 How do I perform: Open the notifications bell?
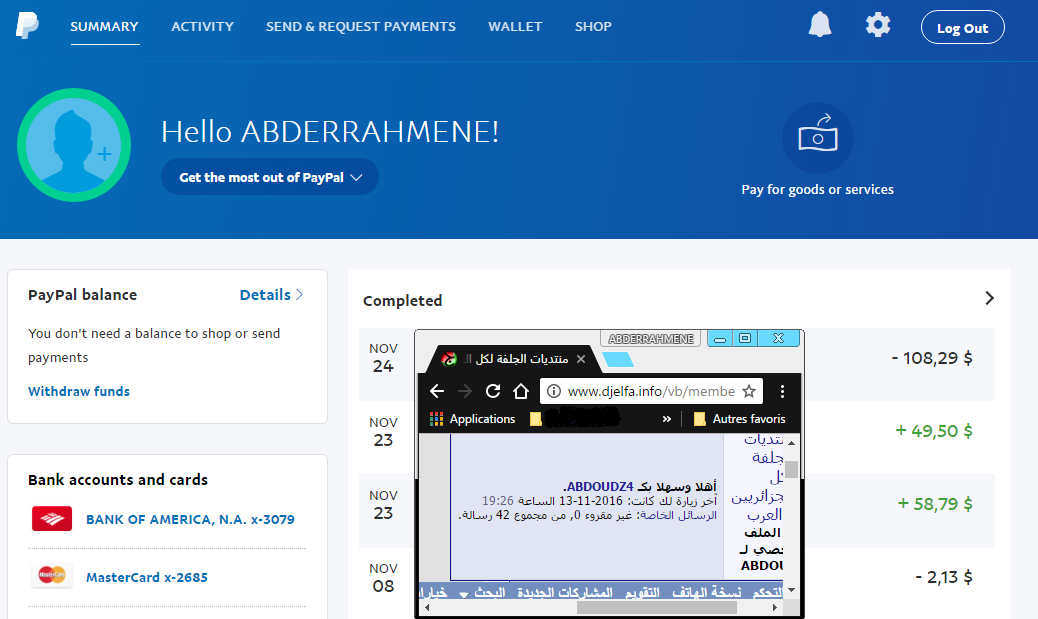820,25
